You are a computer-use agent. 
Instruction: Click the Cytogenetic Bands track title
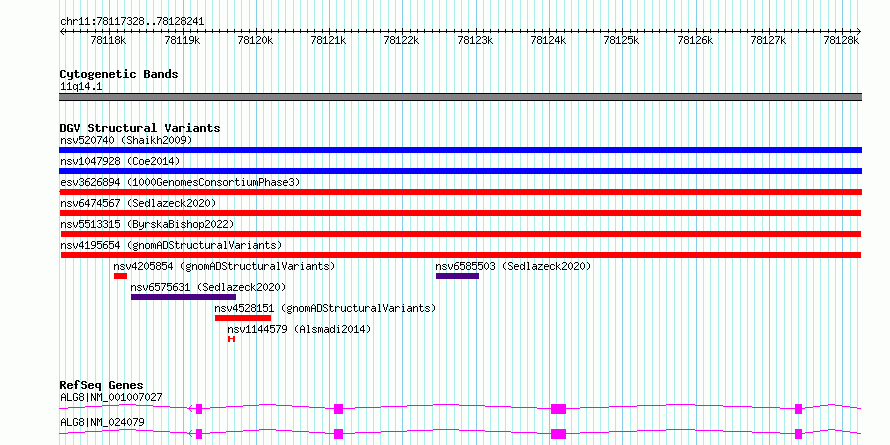coord(119,74)
